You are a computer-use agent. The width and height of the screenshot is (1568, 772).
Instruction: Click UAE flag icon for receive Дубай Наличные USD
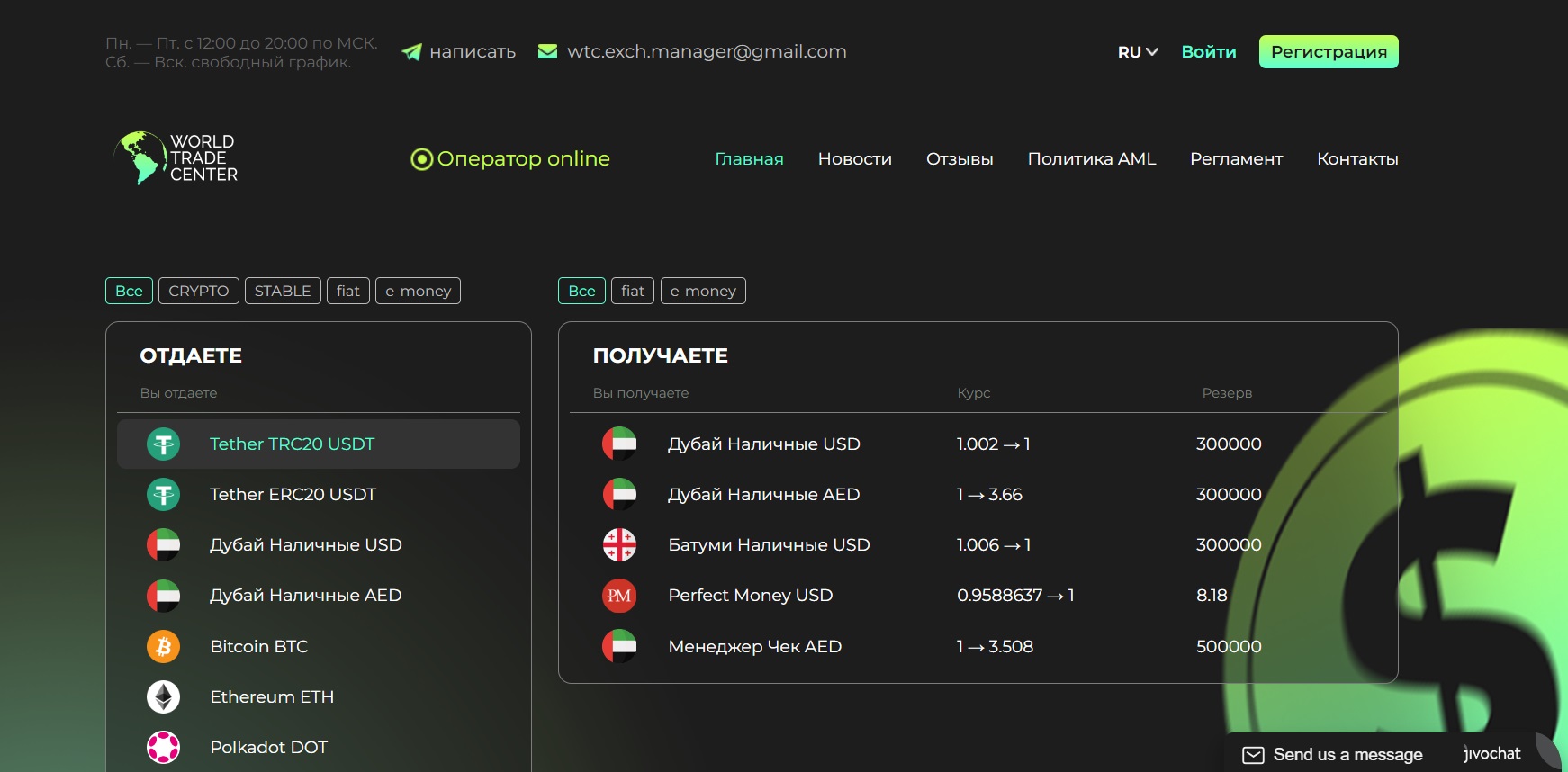click(619, 444)
